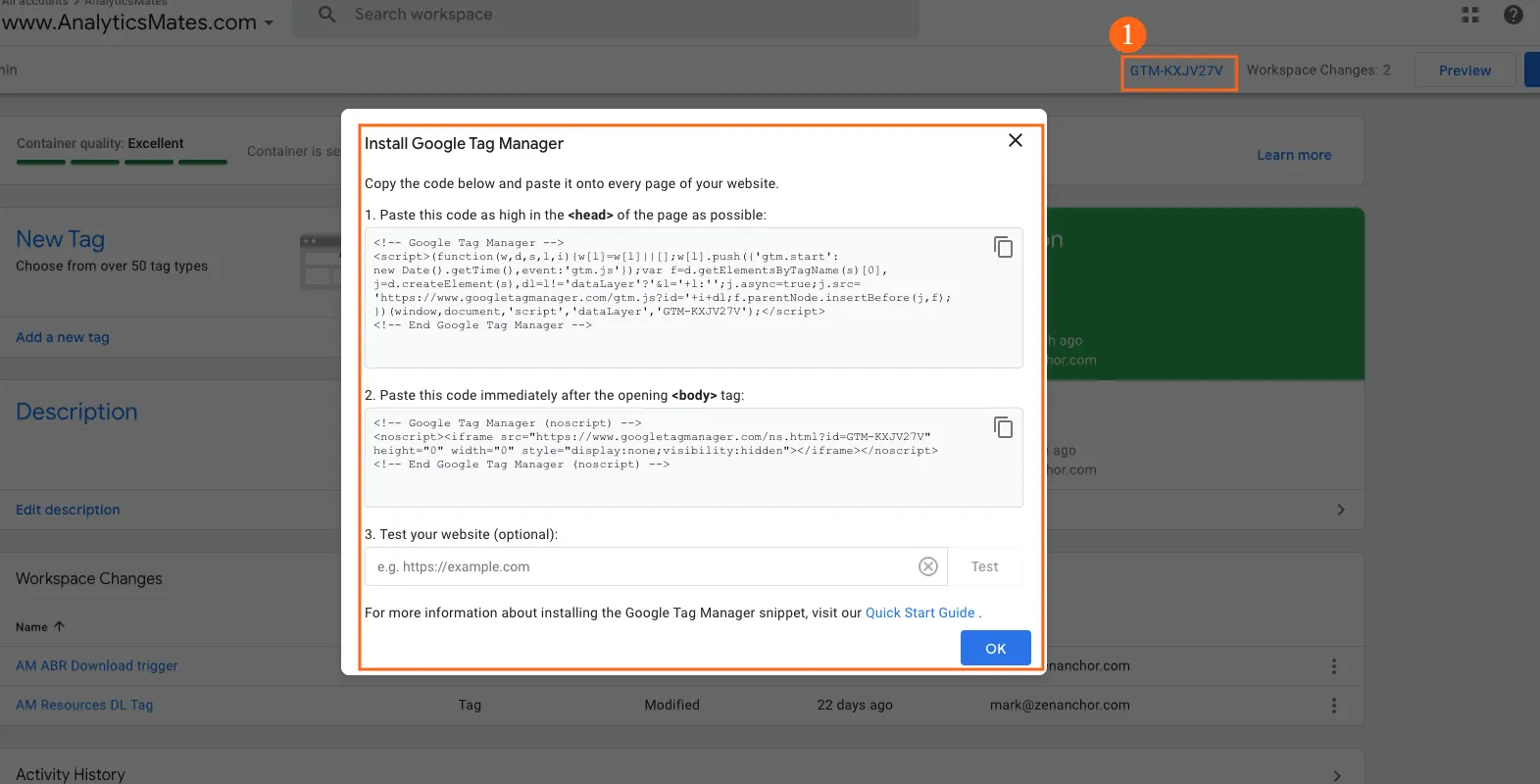Click mark@zenanchor.com in the tag row
1540x784 pixels.
point(1060,705)
